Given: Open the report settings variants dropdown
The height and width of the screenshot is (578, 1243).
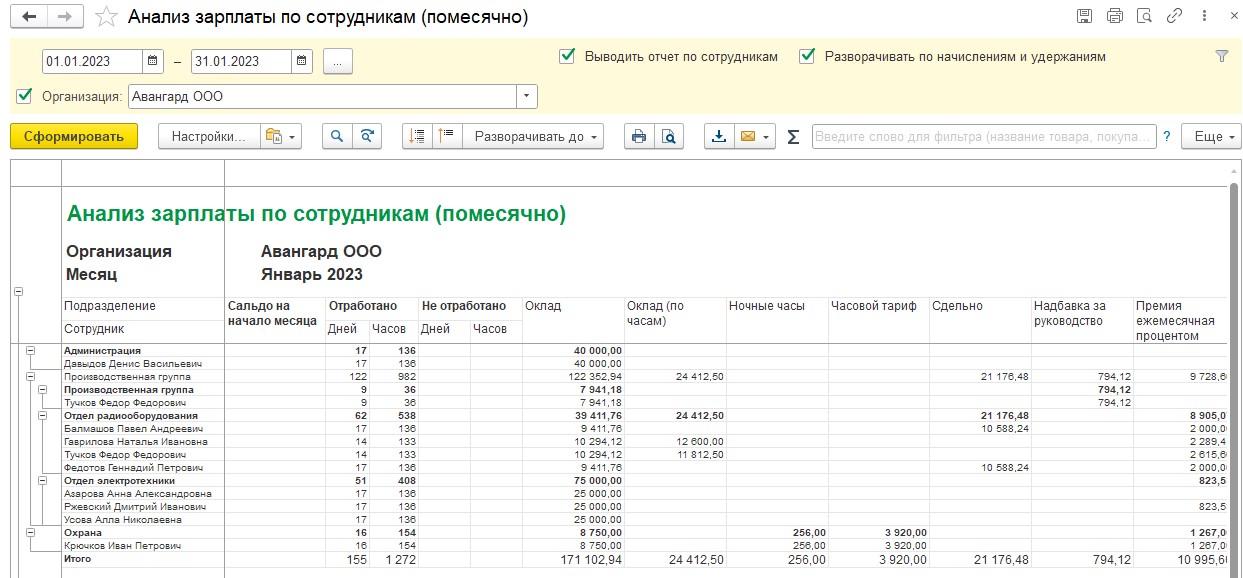Looking at the screenshot, I should (x=281, y=137).
